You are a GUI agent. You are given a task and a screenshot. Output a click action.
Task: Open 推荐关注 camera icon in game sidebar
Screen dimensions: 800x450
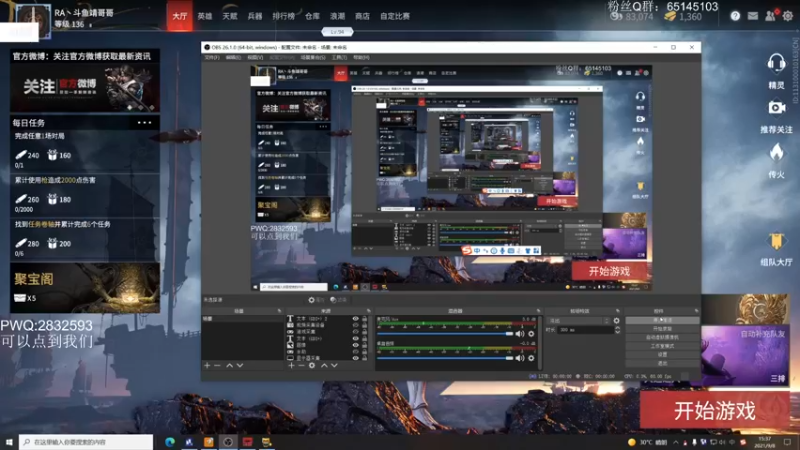click(x=776, y=108)
